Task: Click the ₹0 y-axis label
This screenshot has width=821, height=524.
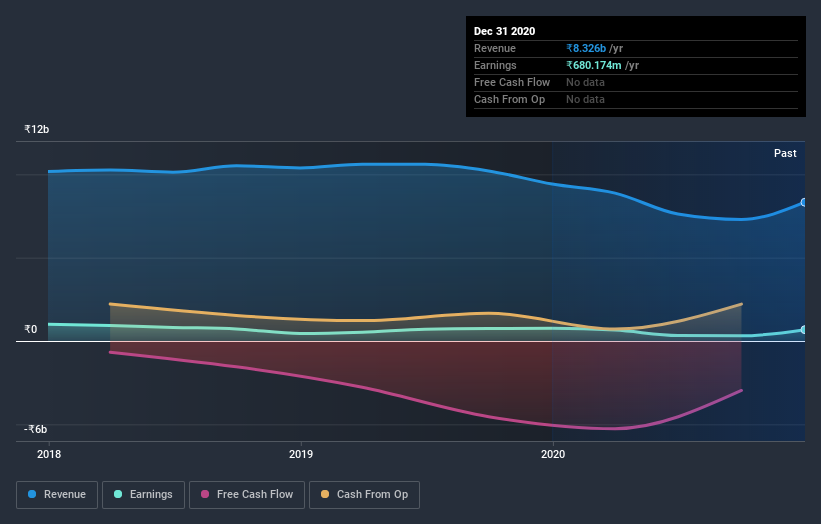Action: coord(31,329)
